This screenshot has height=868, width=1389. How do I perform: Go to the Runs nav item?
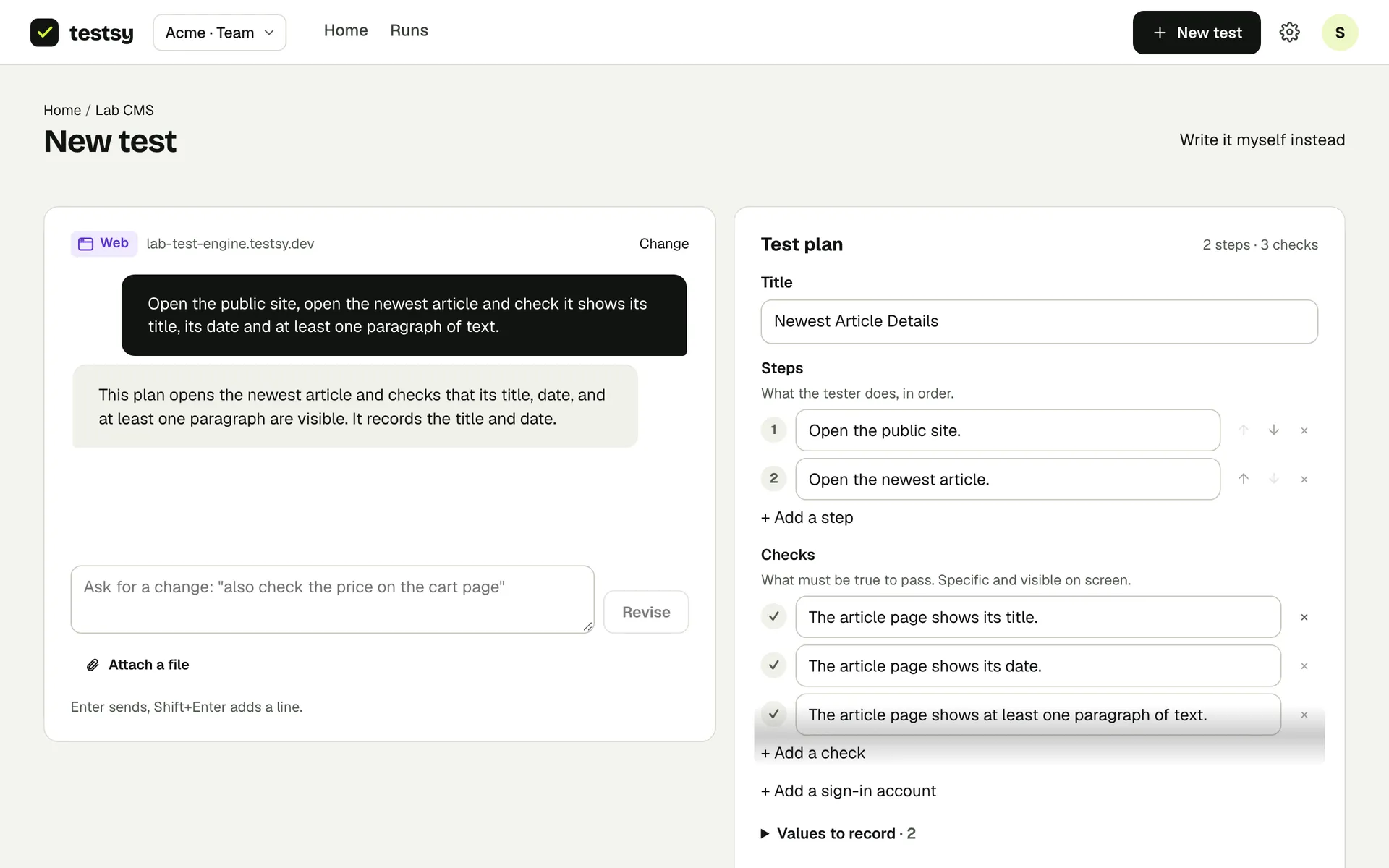pyautogui.click(x=409, y=30)
